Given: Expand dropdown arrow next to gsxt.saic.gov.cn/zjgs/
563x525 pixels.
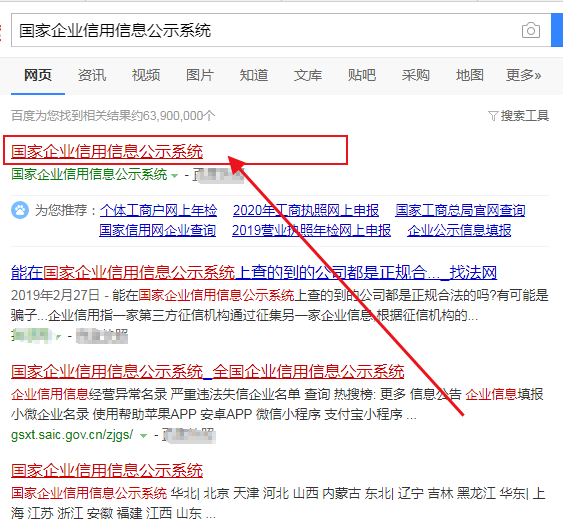Looking at the screenshot, I should click(143, 436).
